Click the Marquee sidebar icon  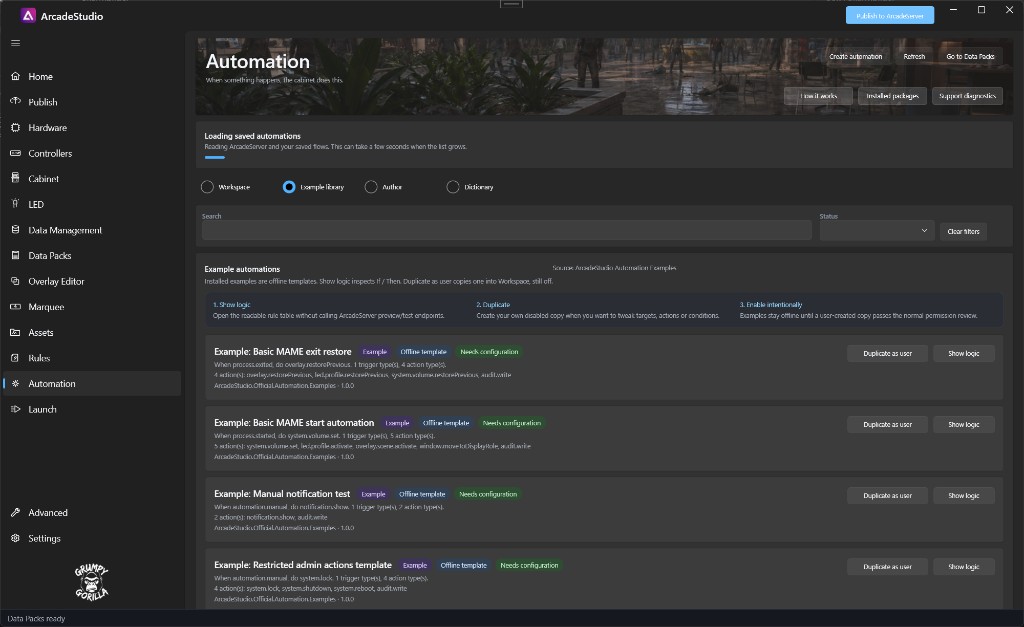pos(16,306)
